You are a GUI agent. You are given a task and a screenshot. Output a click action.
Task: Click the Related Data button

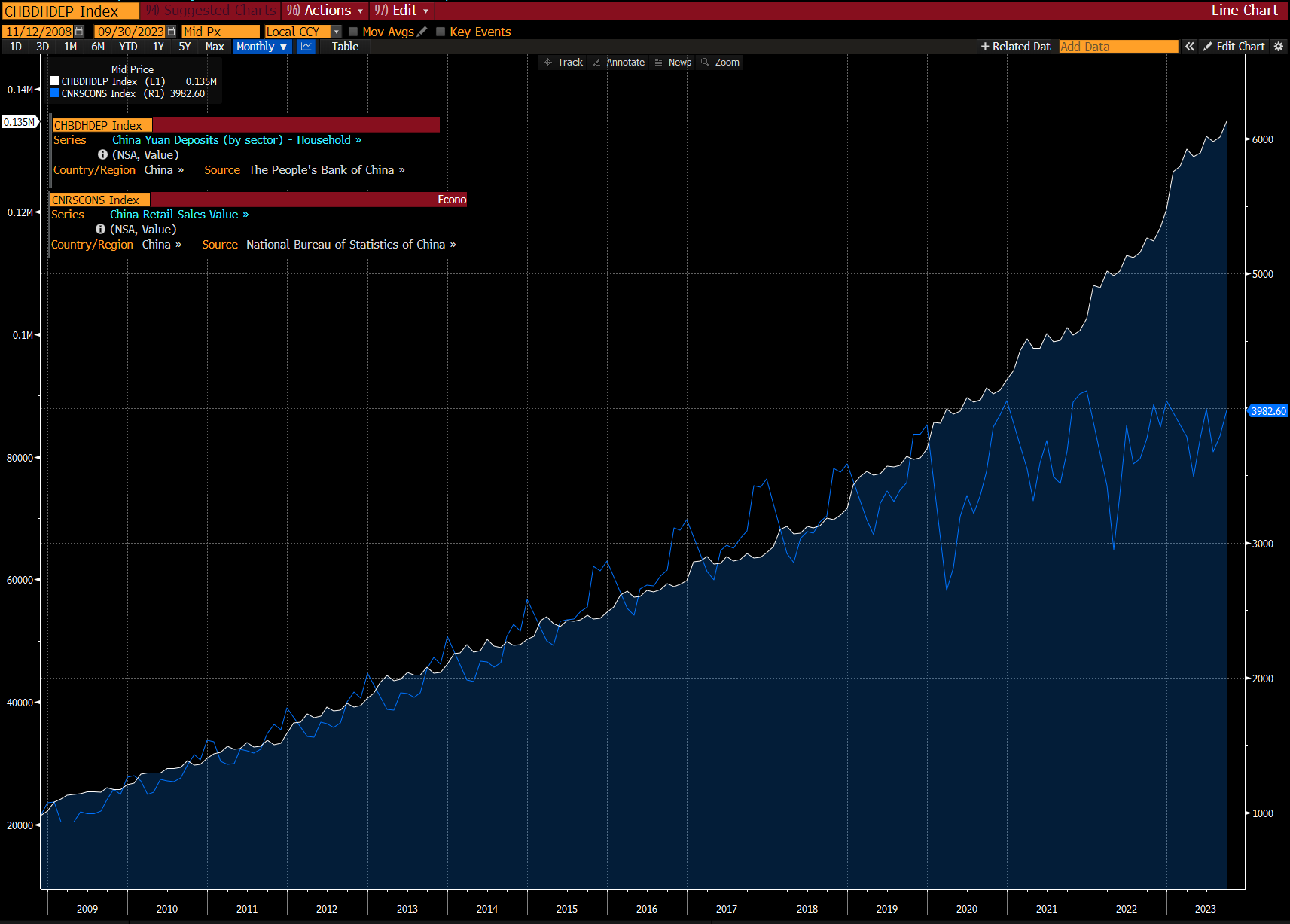pyautogui.click(x=1016, y=47)
